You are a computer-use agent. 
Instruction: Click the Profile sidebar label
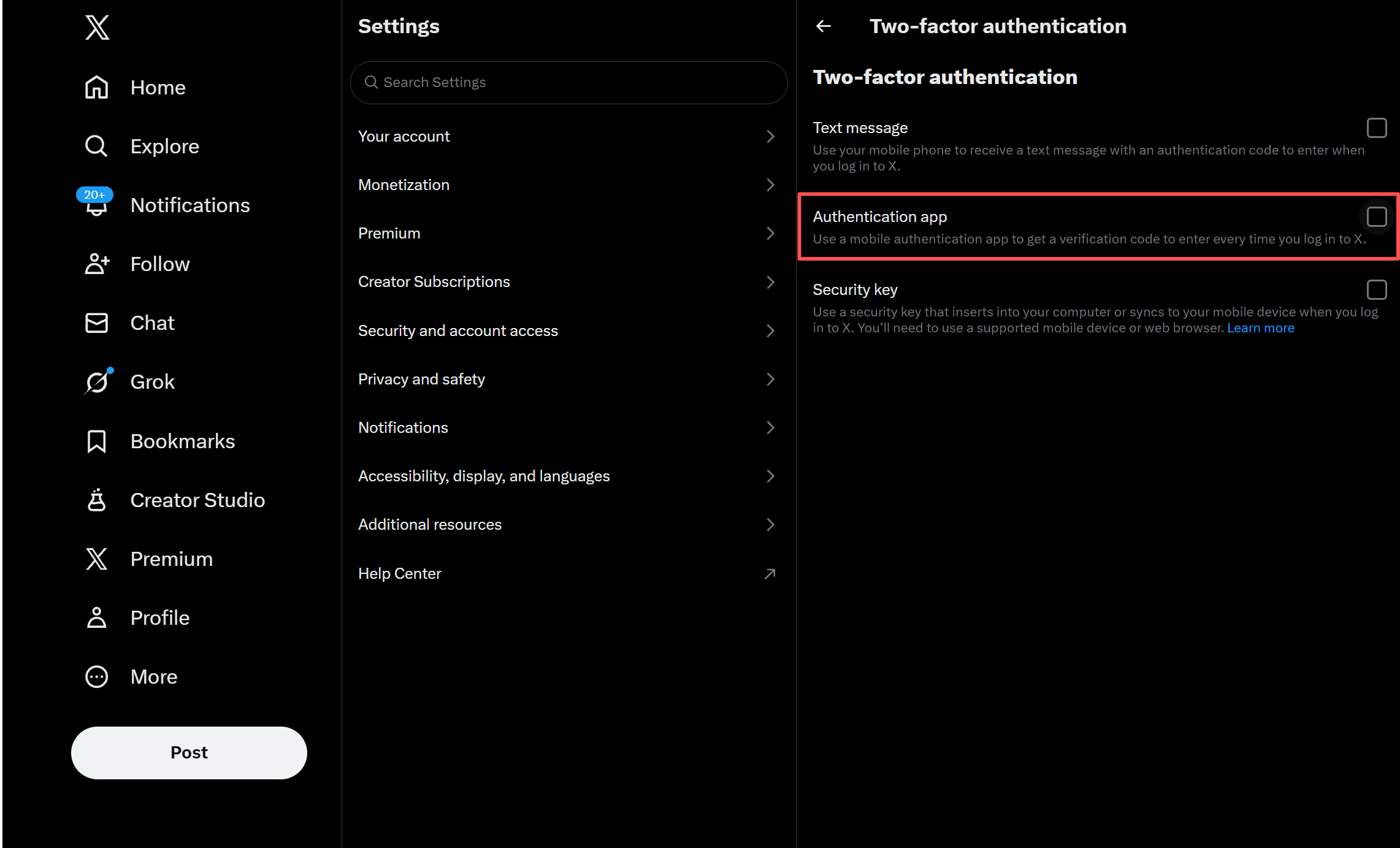pos(160,617)
